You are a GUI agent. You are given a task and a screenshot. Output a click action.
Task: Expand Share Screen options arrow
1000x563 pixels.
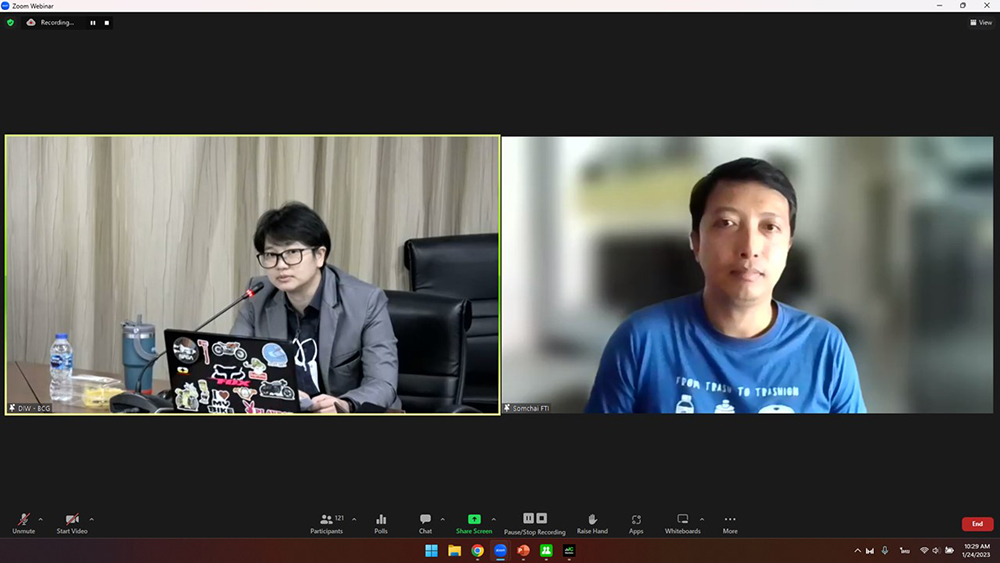(x=493, y=519)
